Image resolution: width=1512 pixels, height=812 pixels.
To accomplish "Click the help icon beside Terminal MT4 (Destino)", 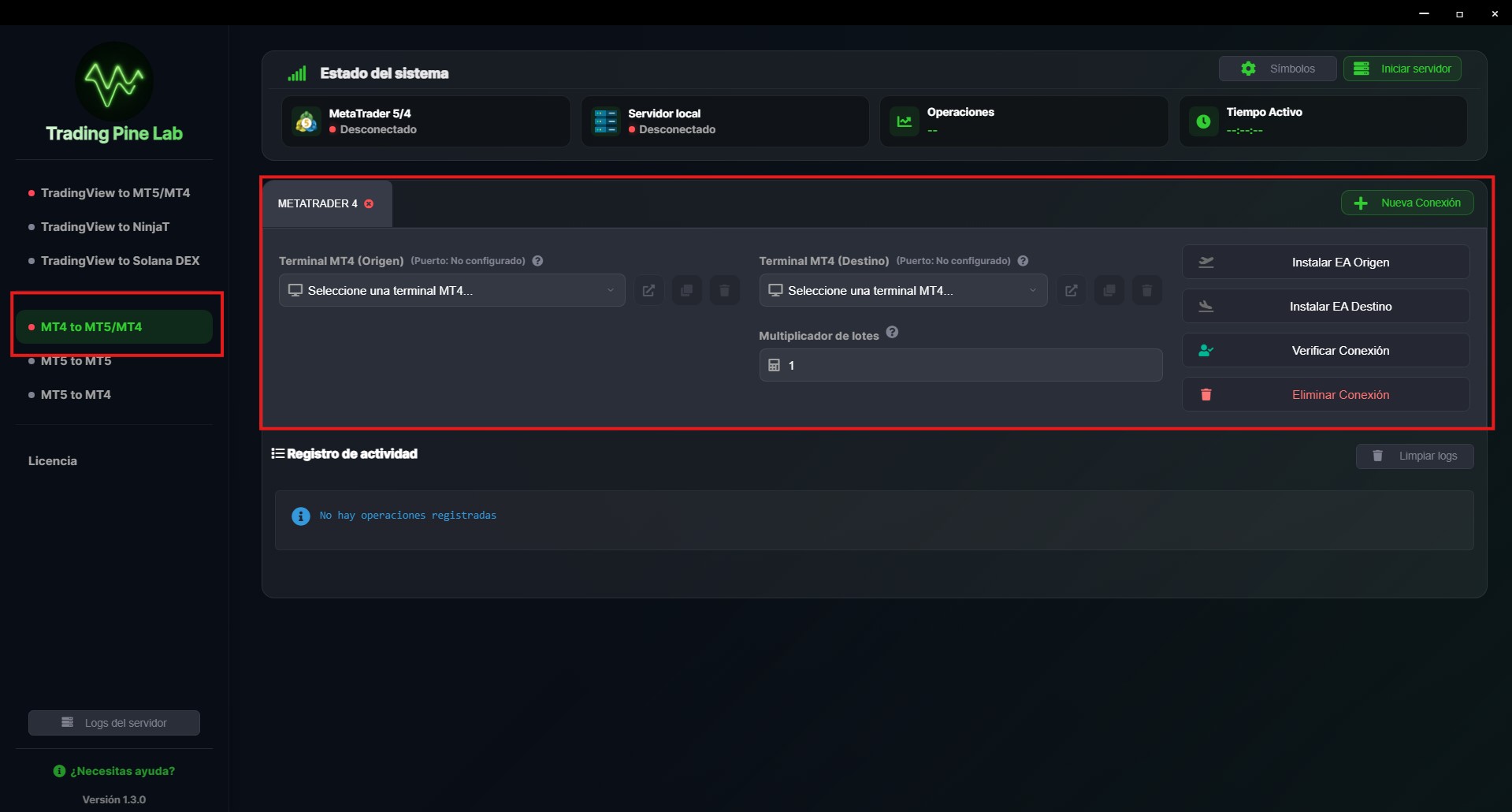I will pyautogui.click(x=1022, y=260).
